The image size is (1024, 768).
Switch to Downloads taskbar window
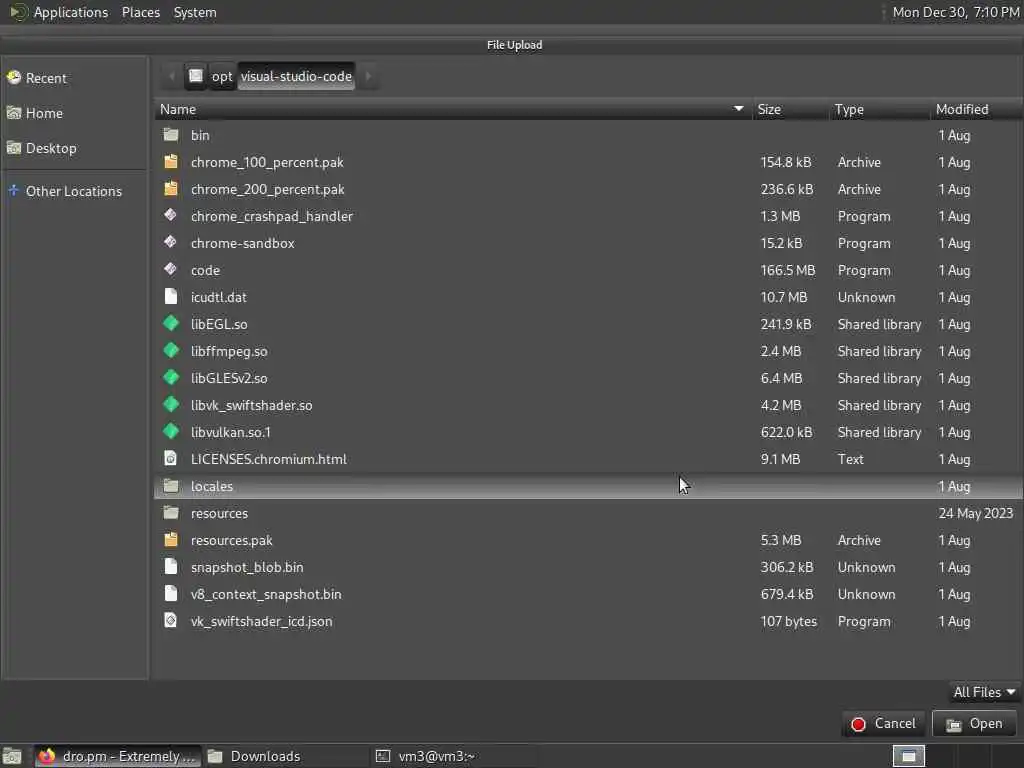coord(286,756)
